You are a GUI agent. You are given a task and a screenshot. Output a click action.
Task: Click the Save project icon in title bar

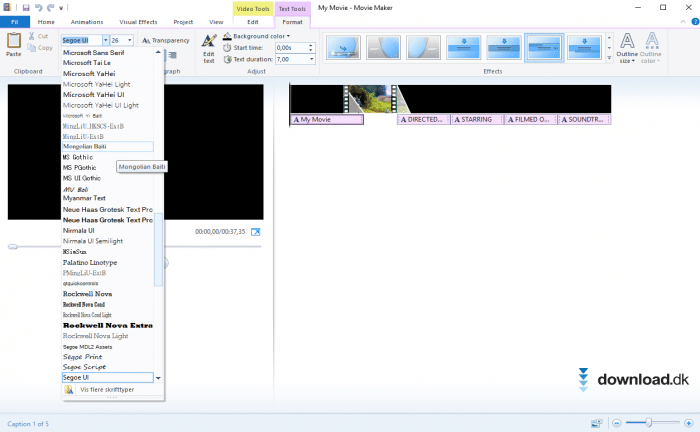[x=26, y=8]
